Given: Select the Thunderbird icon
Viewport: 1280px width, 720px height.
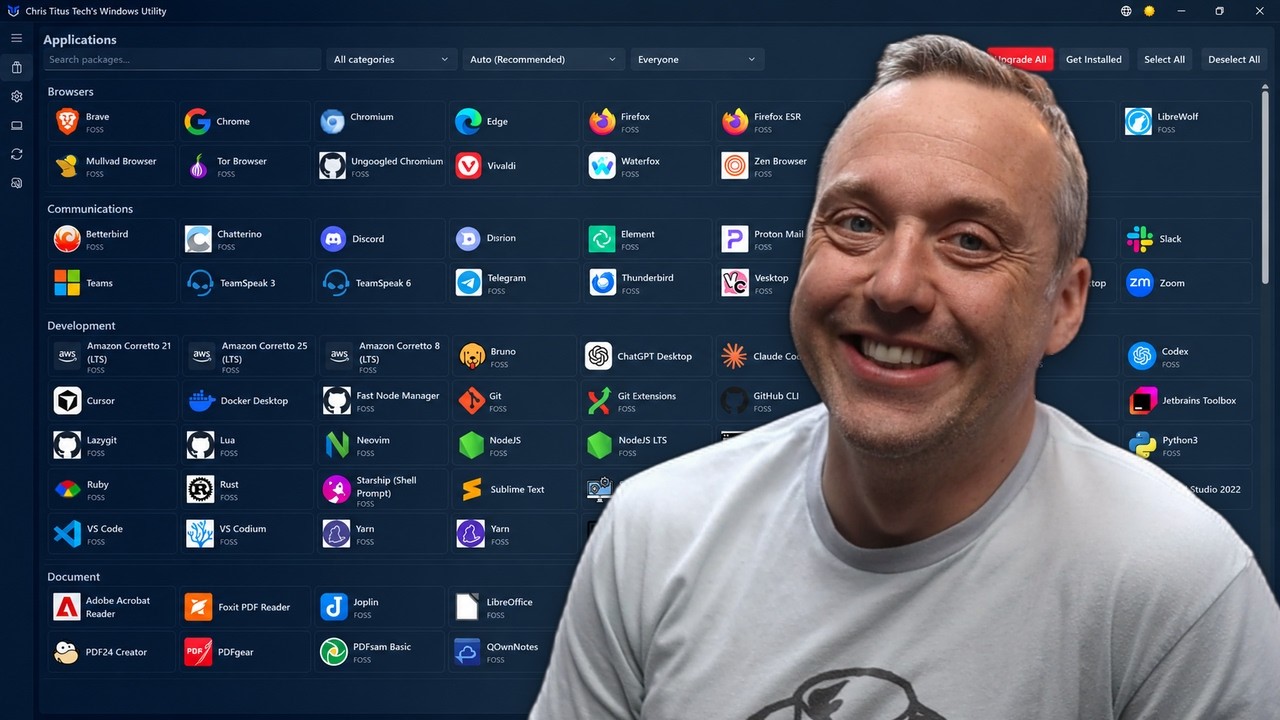Looking at the screenshot, I should pyautogui.click(x=602, y=283).
